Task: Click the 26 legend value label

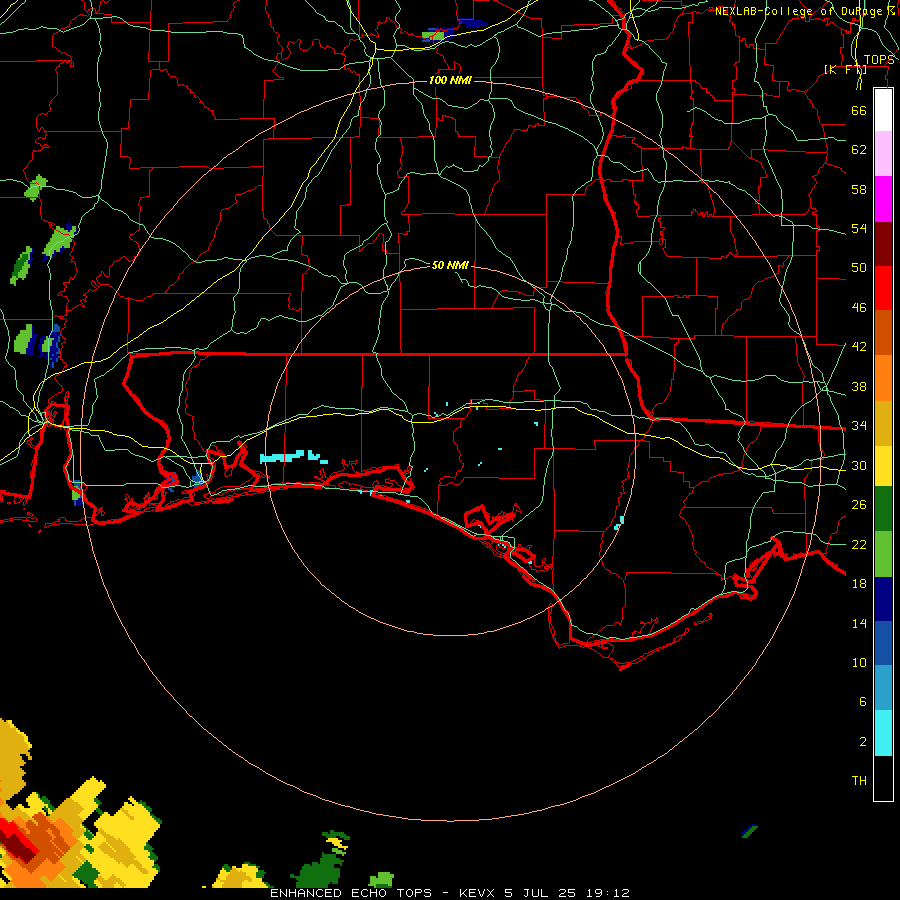Action: (x=859, y=505)
